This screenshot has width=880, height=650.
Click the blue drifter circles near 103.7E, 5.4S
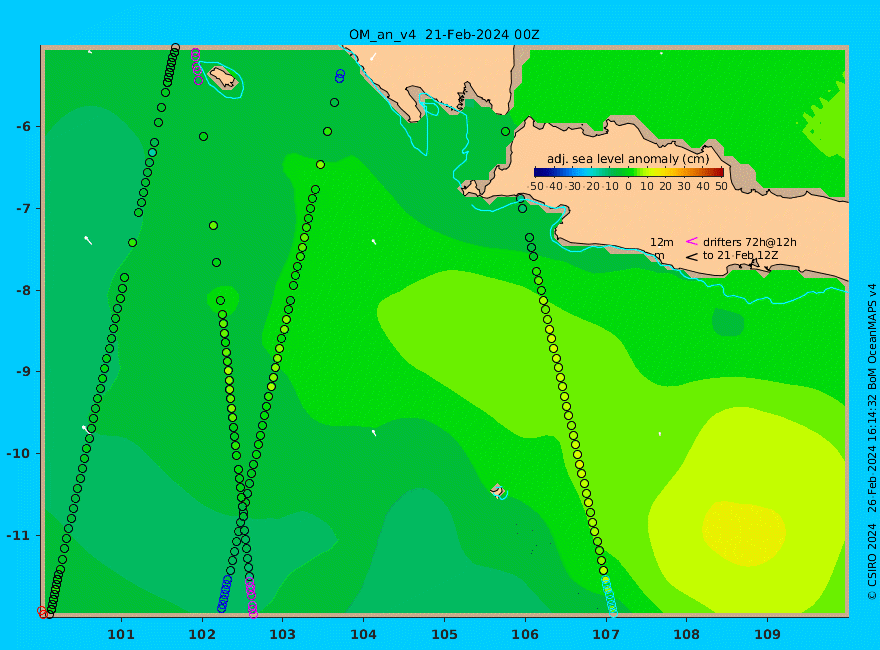click(340, 76)
